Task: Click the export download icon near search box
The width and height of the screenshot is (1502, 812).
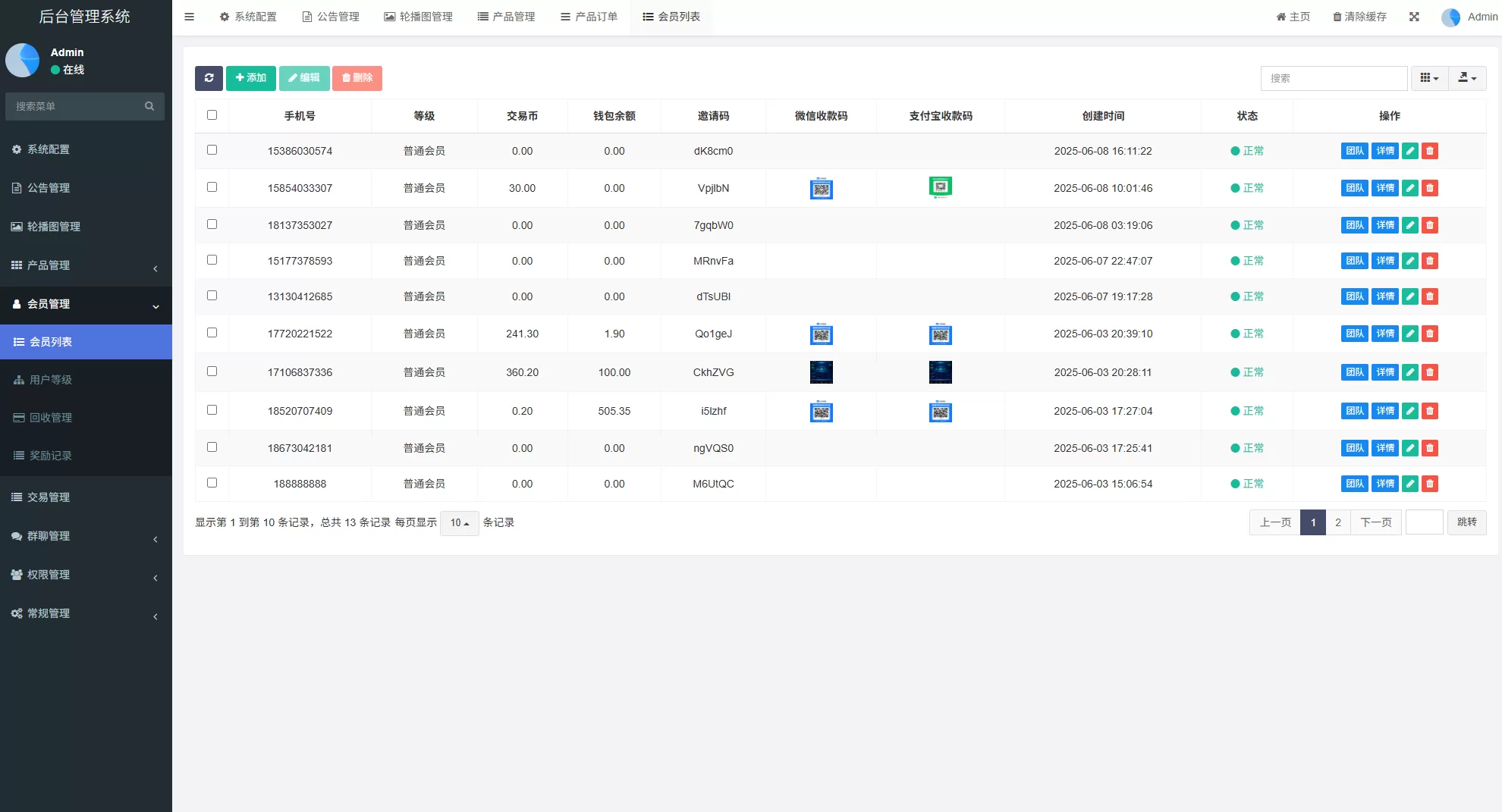Action: (1467, 78)
